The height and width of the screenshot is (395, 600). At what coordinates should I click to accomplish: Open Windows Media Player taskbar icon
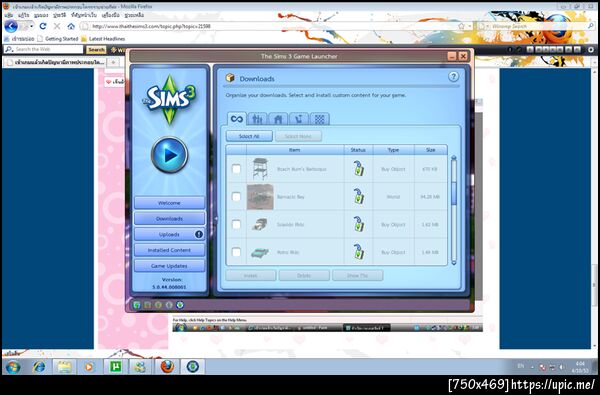tap(89, 367)
